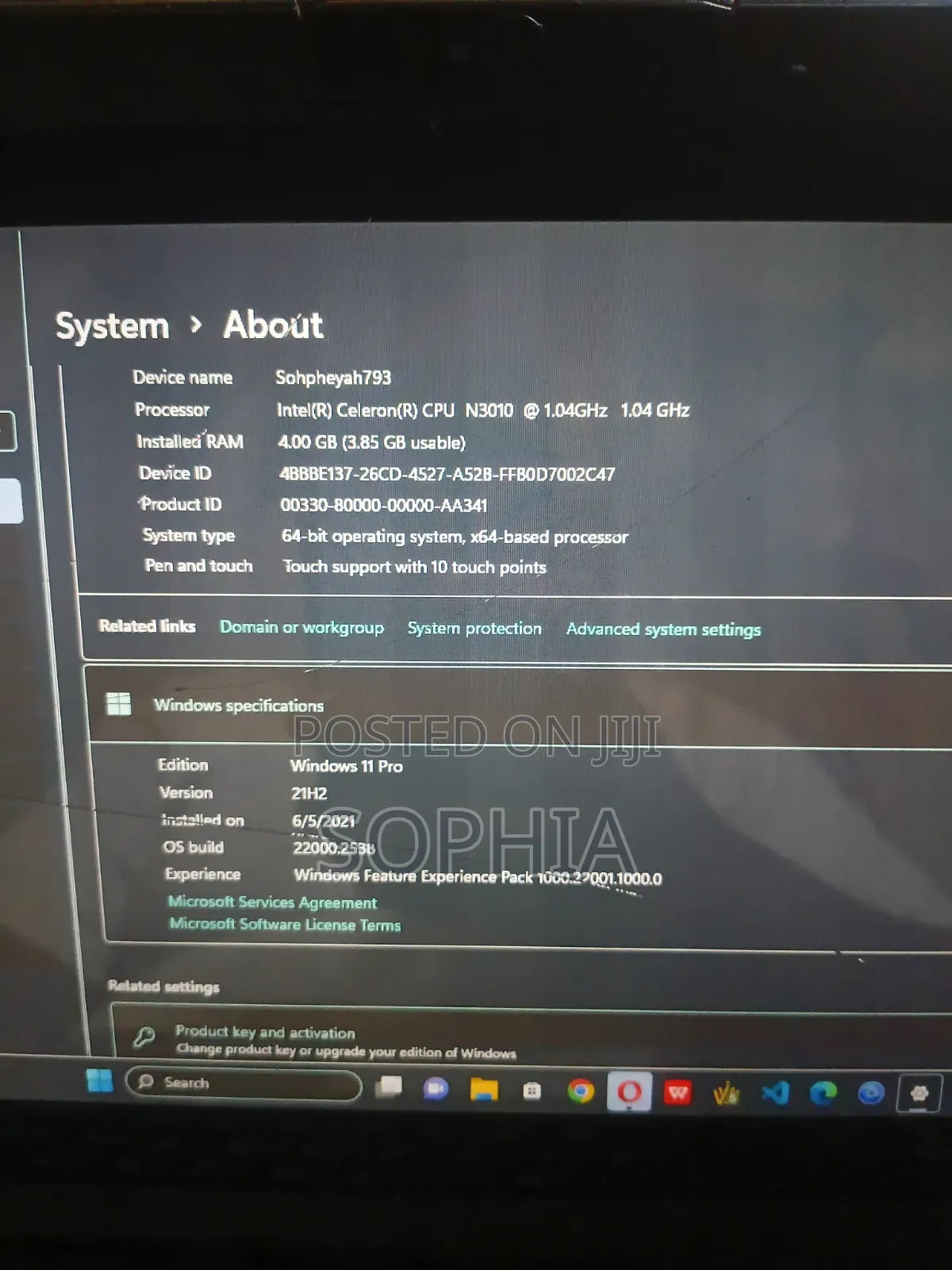
Task: Select the Touch support with 10 touch points text
Action: (x=415, y=567)
